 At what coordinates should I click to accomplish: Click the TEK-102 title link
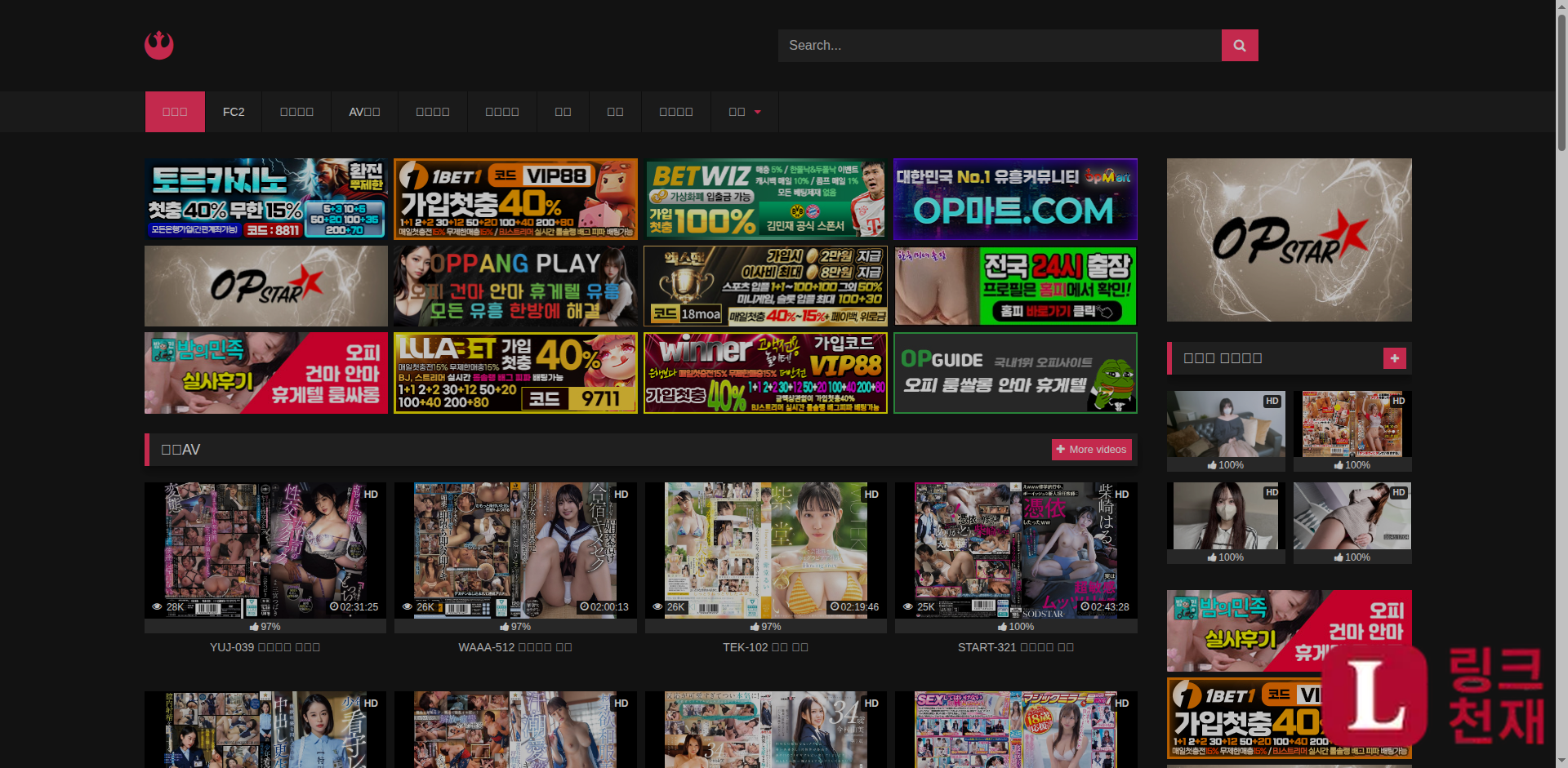(765, 647)
